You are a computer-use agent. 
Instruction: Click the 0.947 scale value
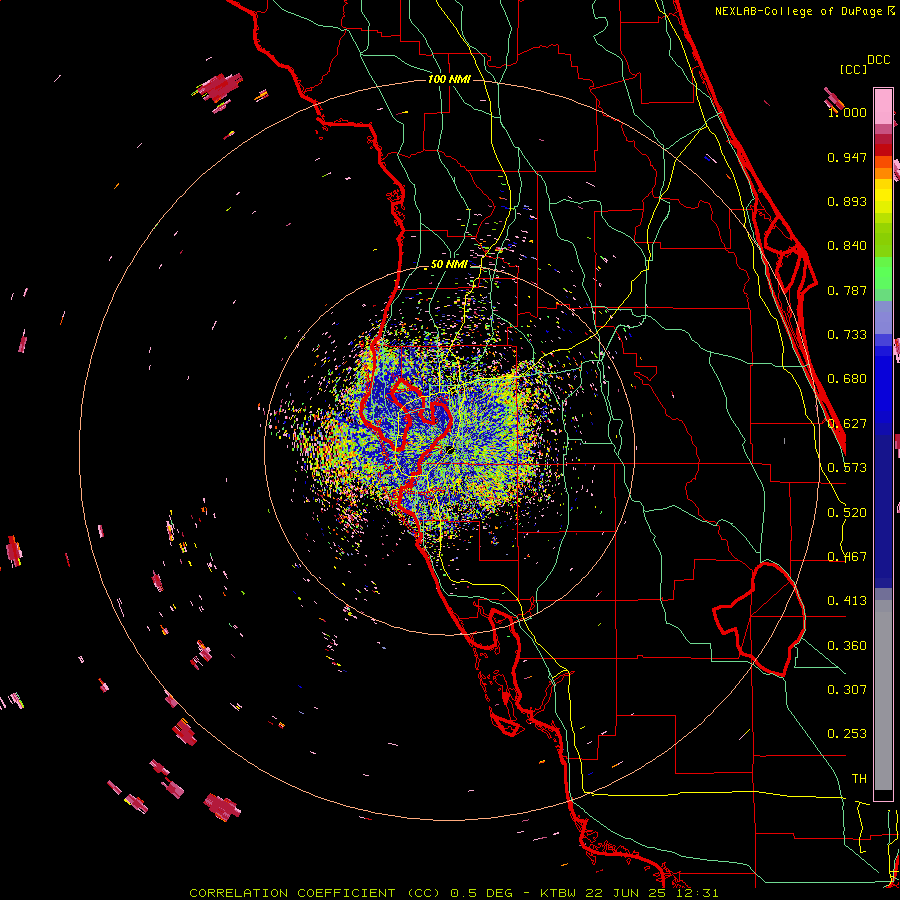point(847,157)
